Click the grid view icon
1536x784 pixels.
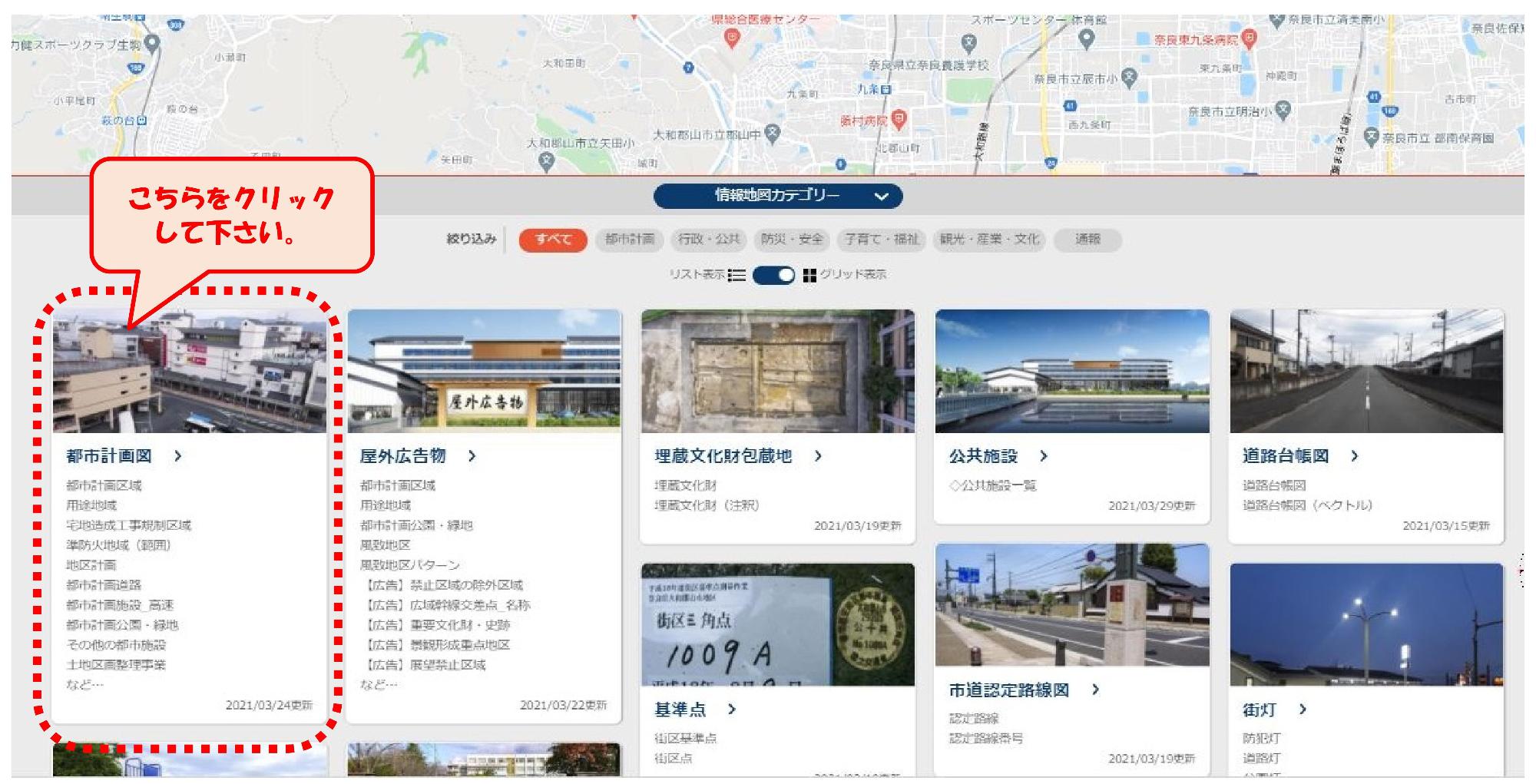pyautogui.click(x=809, y=275)
